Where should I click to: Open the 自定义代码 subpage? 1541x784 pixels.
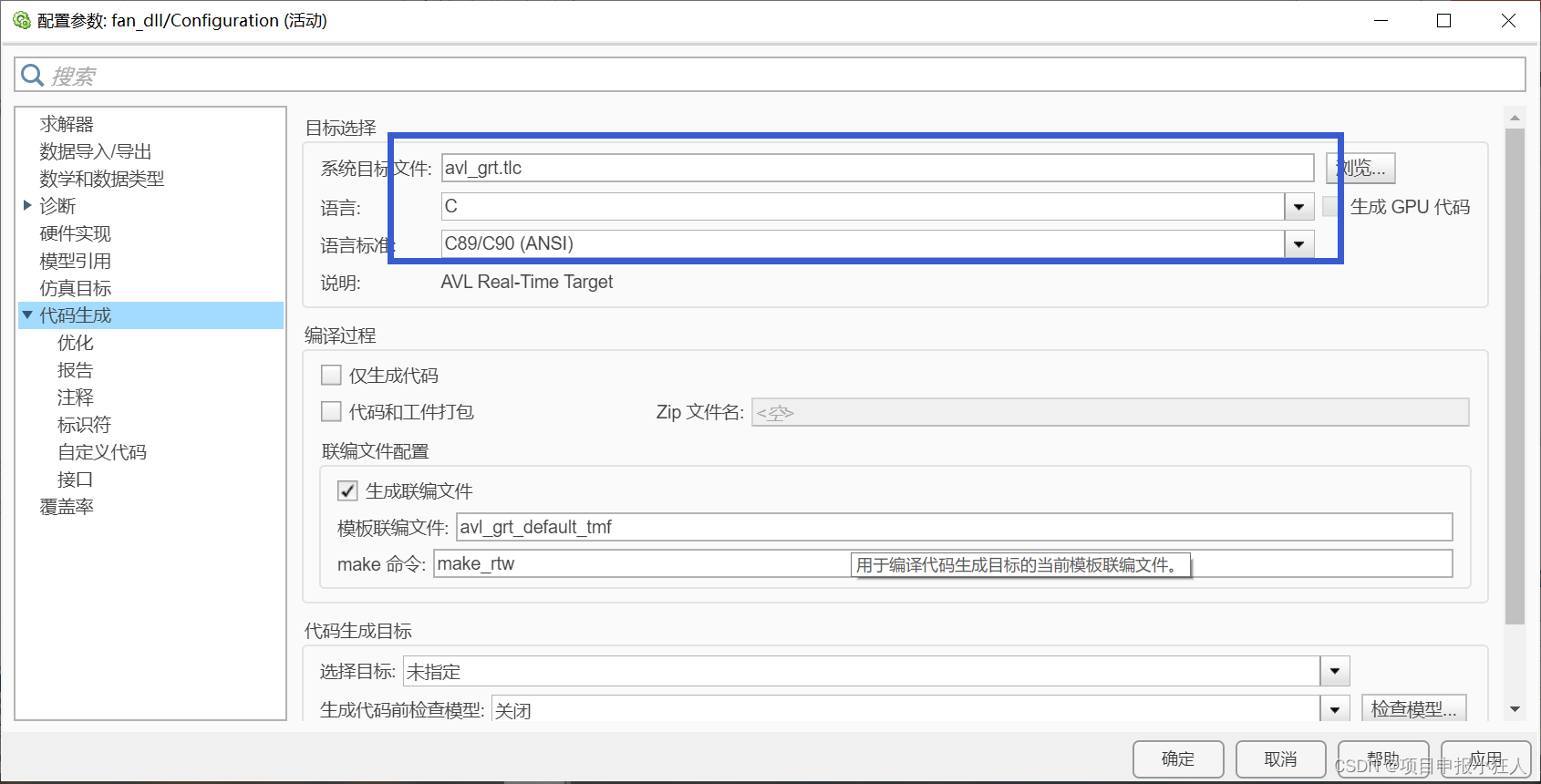point(102,452)
